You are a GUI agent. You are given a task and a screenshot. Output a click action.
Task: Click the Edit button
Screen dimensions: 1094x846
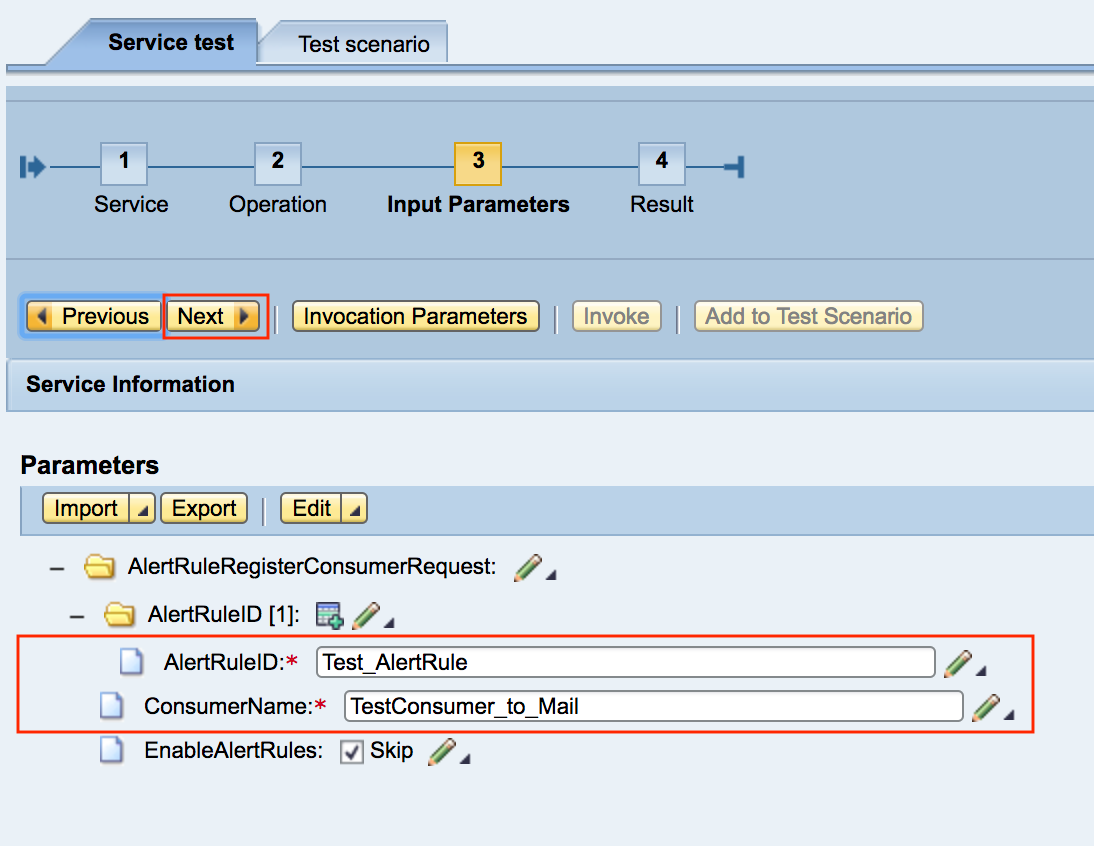coord(311,508)
